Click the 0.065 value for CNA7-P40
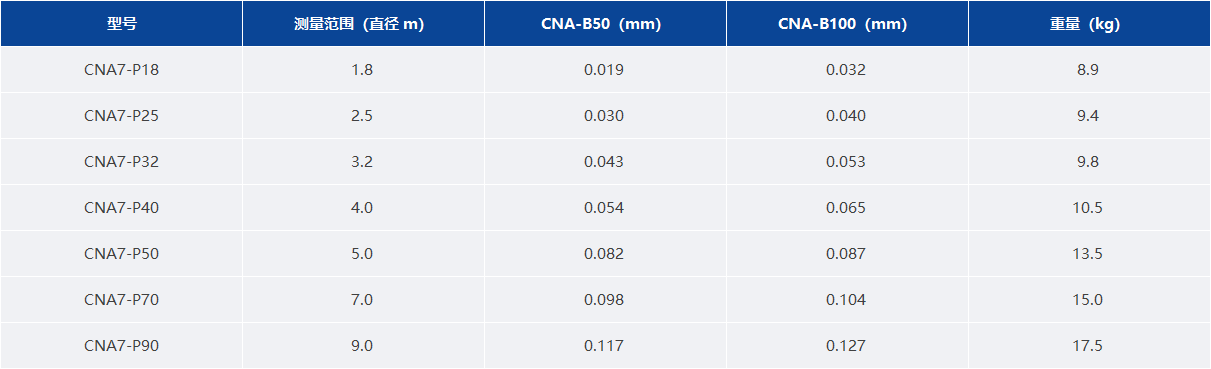Image resolution: width=1211 pixels, height=369 pixels. click(846, 208)
